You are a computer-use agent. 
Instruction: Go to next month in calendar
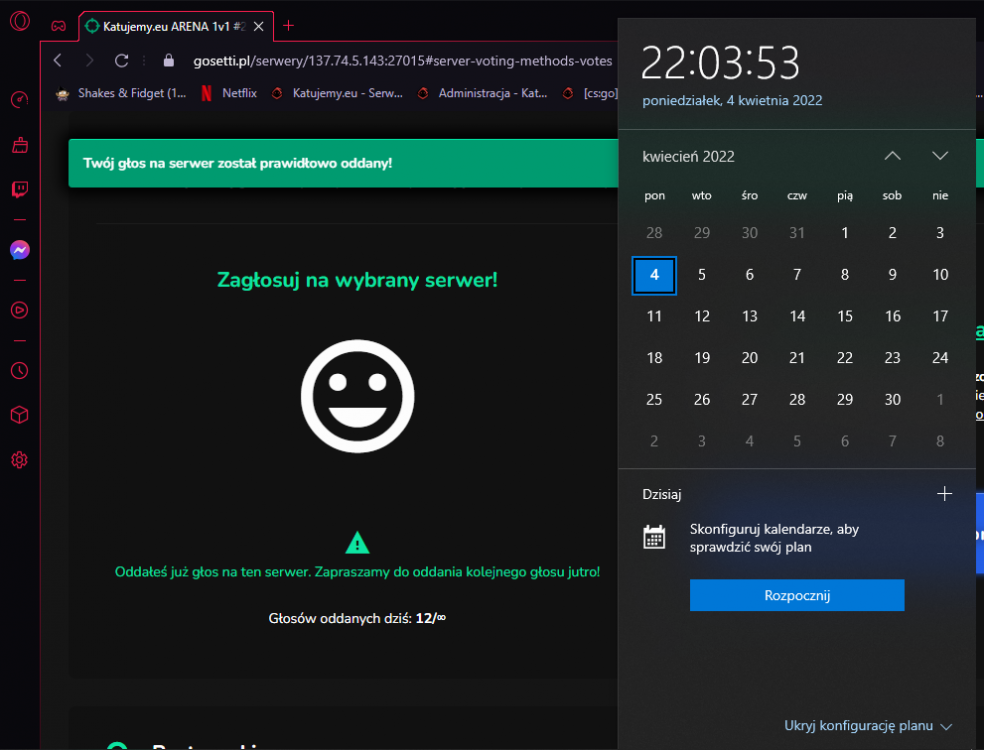coord(939,156)
